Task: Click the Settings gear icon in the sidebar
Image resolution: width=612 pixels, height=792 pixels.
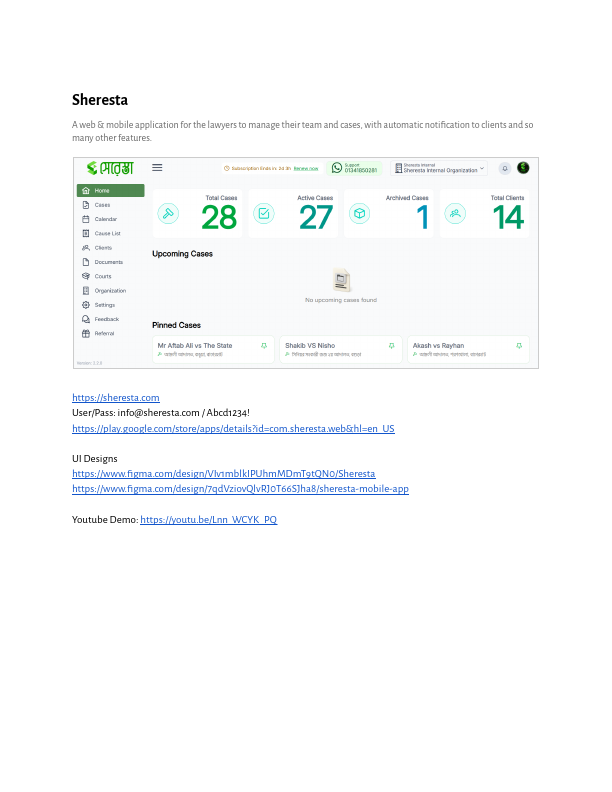Action: coord(86,305)
